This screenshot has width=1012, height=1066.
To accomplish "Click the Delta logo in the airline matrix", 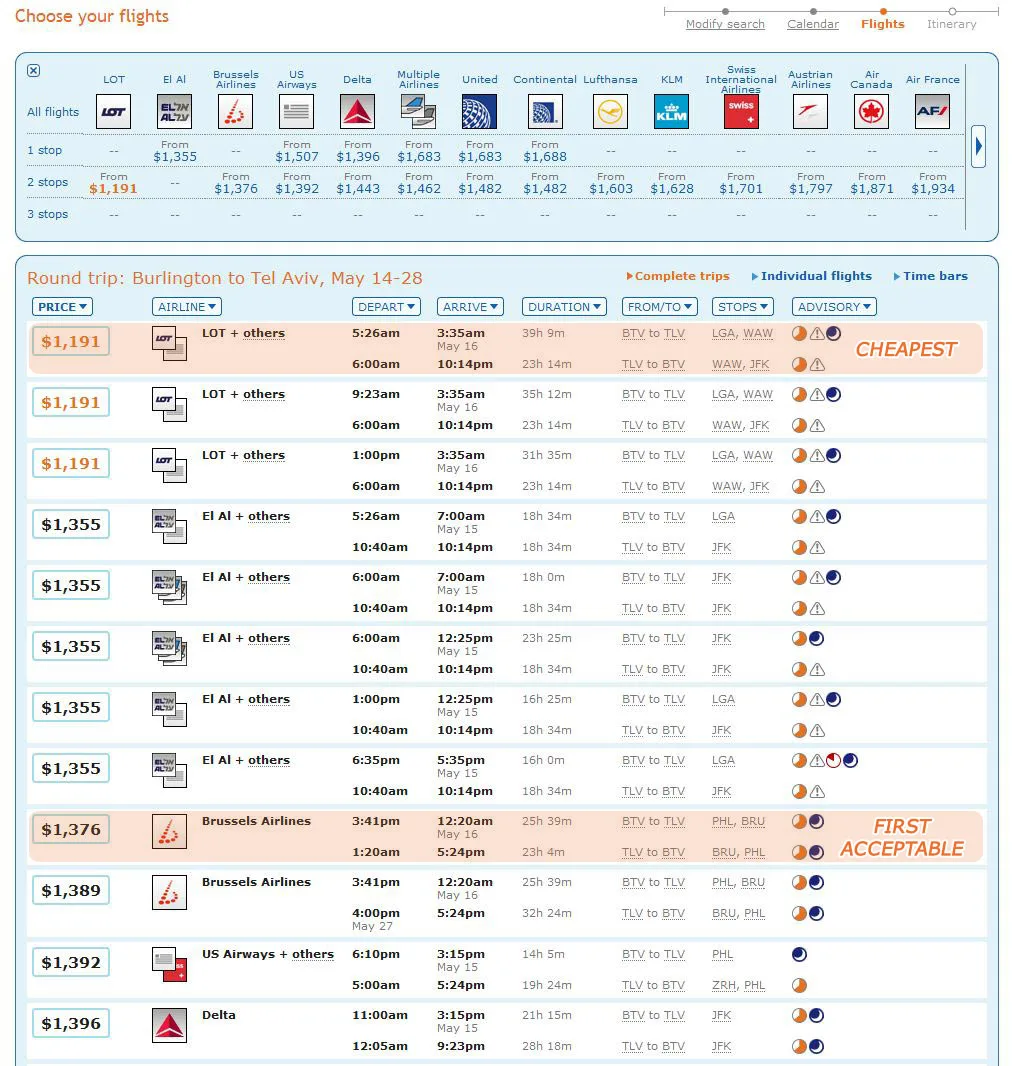I will click(357, 111).
